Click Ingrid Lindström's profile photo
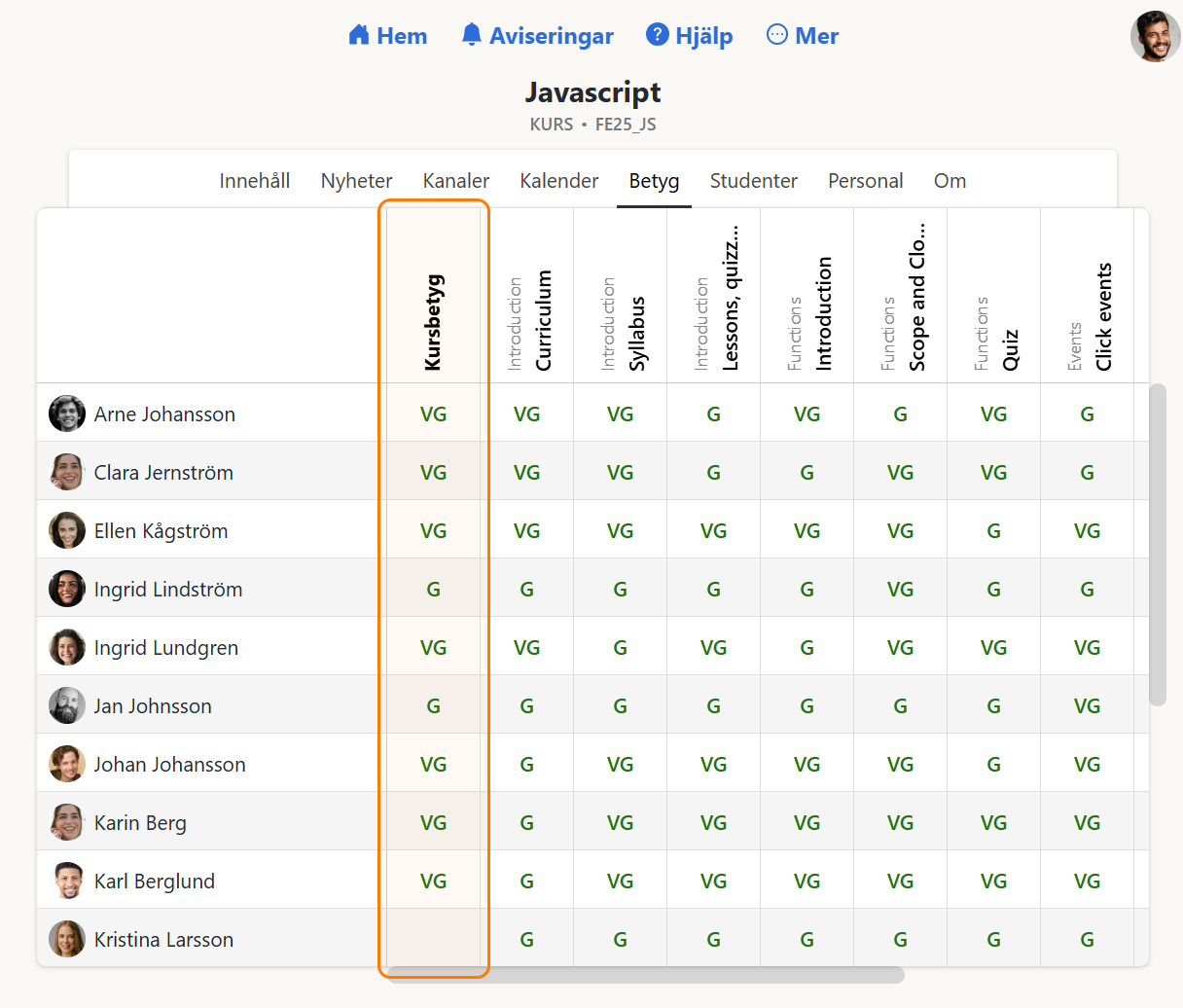The width and height of the screenshot is (1183, 1008). [67, 589]
